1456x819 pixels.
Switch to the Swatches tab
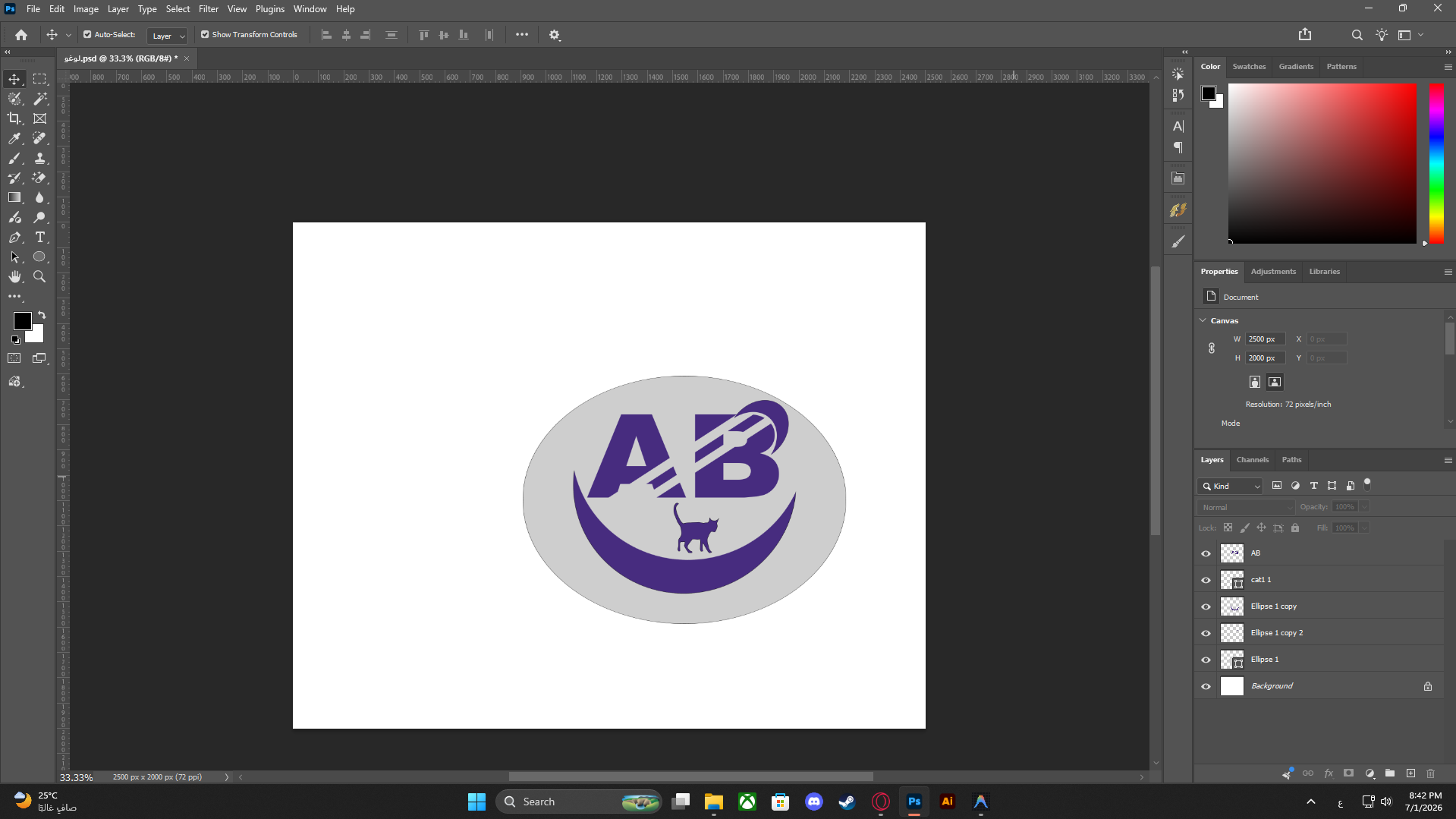click(1249, 67)
